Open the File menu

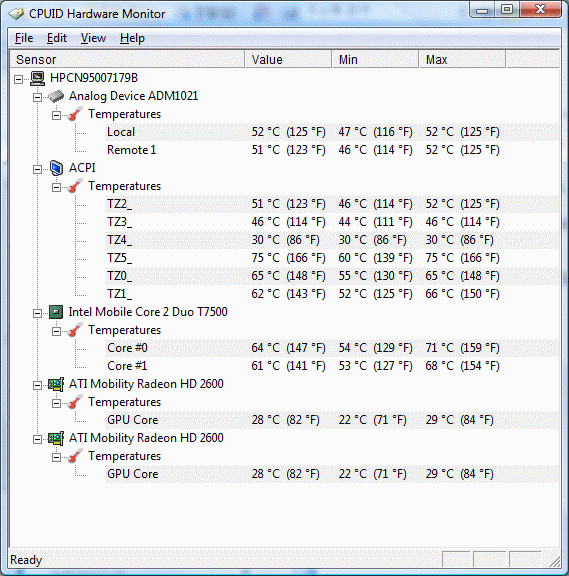coord(24,38)
